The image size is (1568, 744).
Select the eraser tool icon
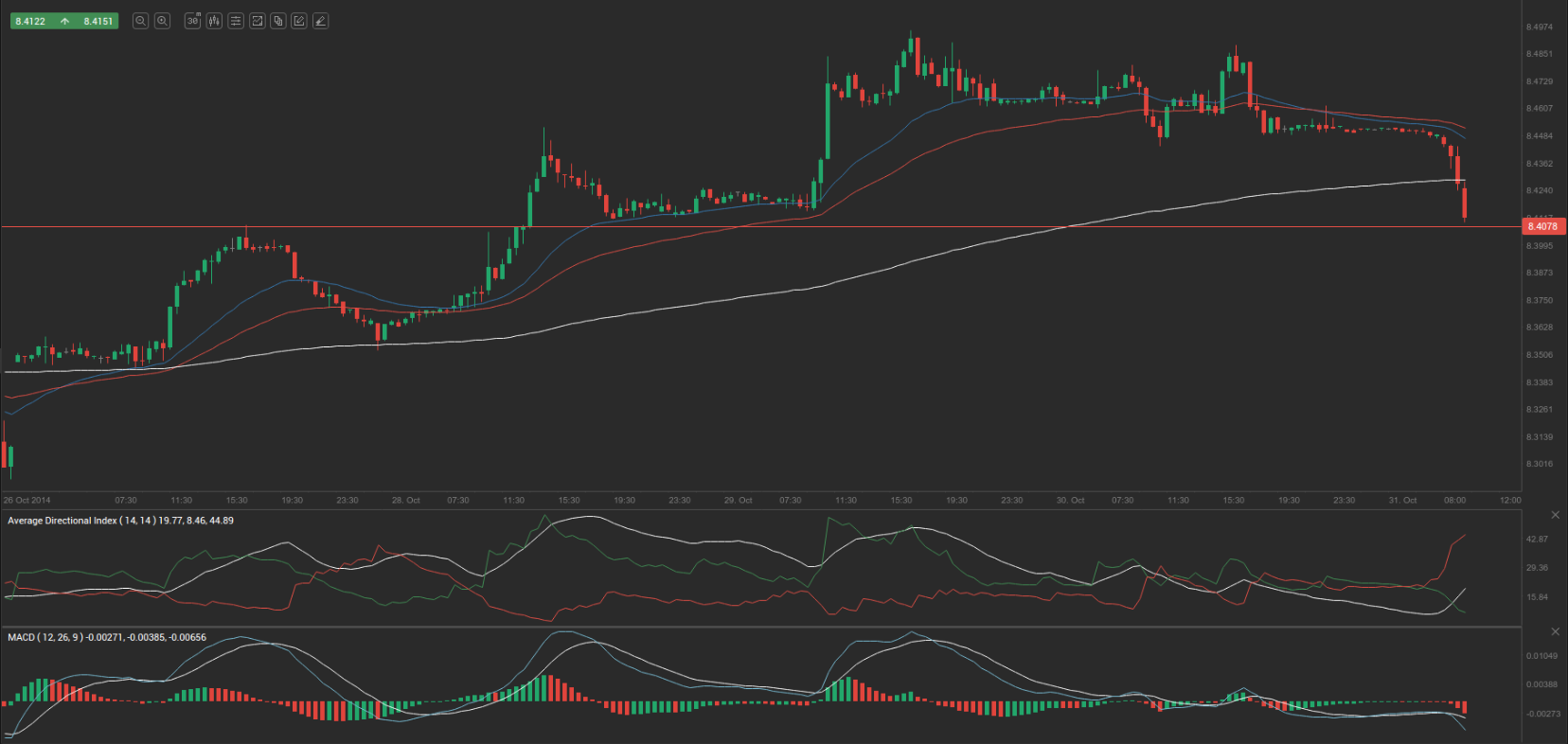pos(321,21)
